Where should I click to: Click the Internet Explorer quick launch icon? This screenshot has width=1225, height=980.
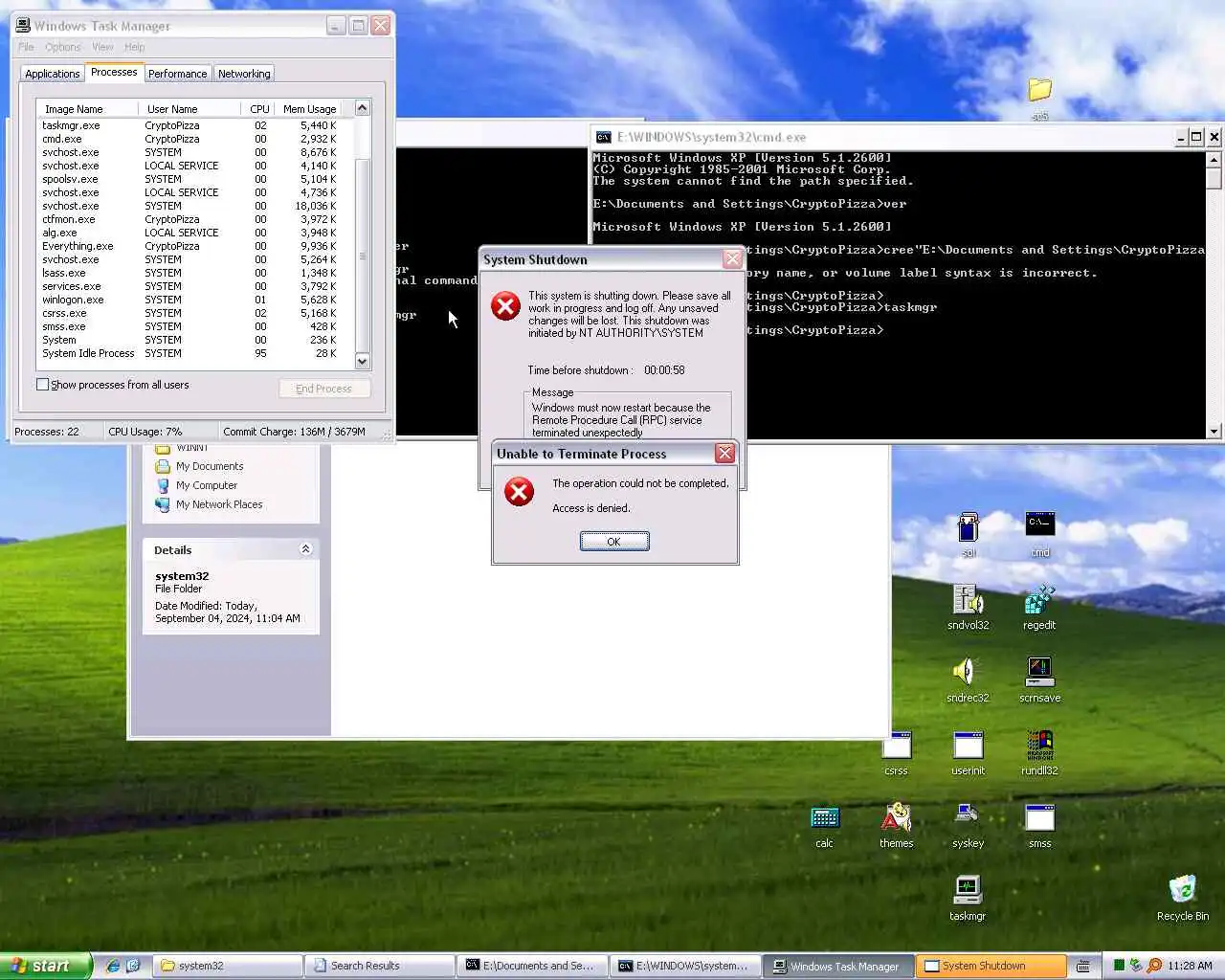(113, 966)
